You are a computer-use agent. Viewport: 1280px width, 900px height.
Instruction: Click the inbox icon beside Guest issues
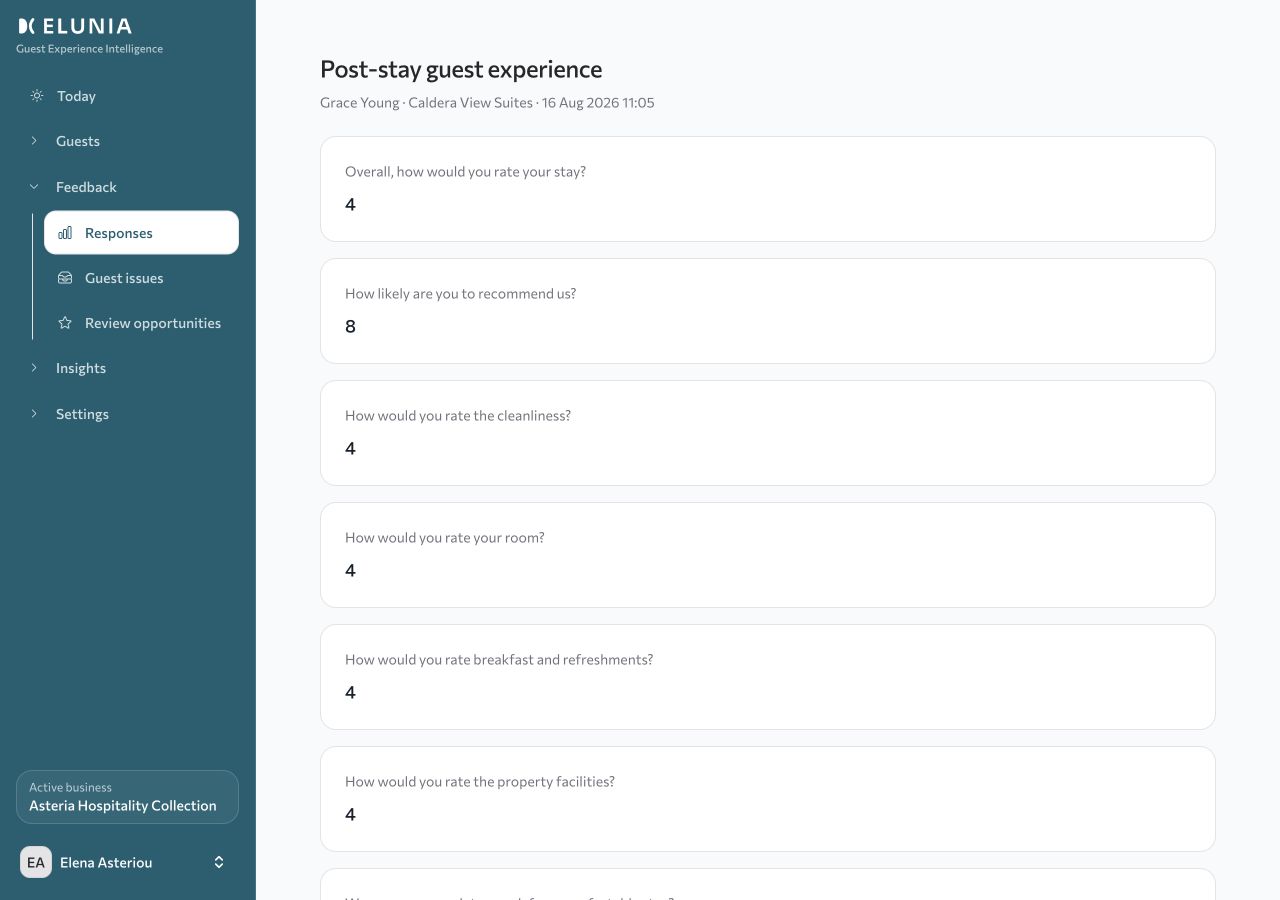pos(65,278)
